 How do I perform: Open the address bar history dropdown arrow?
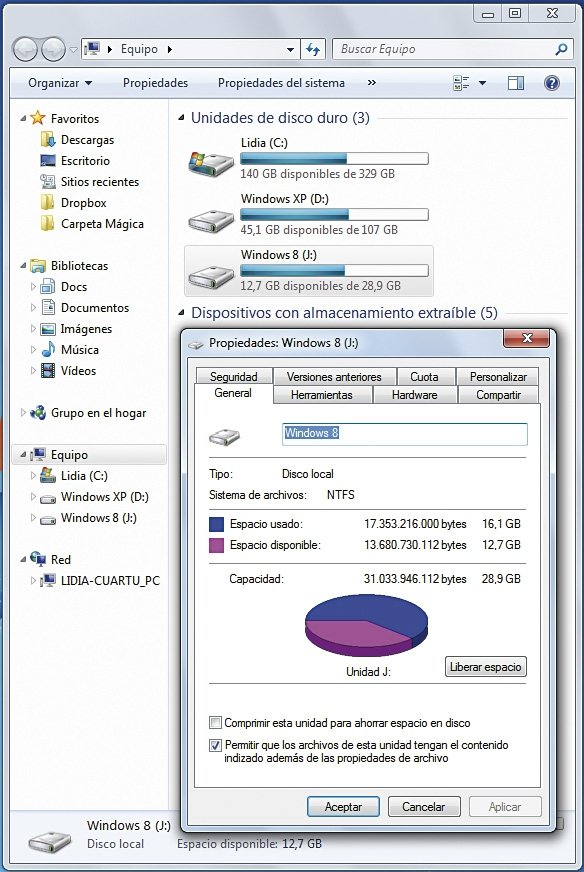290,49
